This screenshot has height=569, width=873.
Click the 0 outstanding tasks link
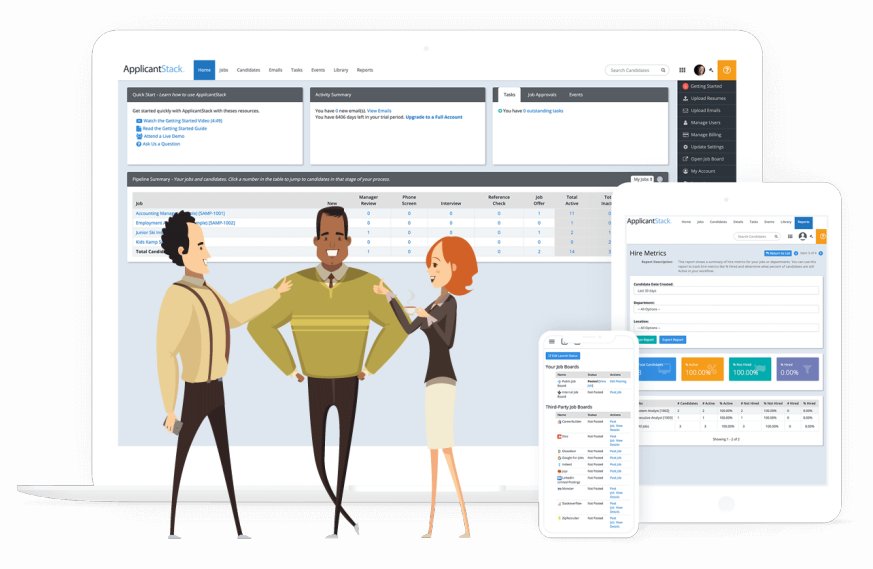point(543,111)
